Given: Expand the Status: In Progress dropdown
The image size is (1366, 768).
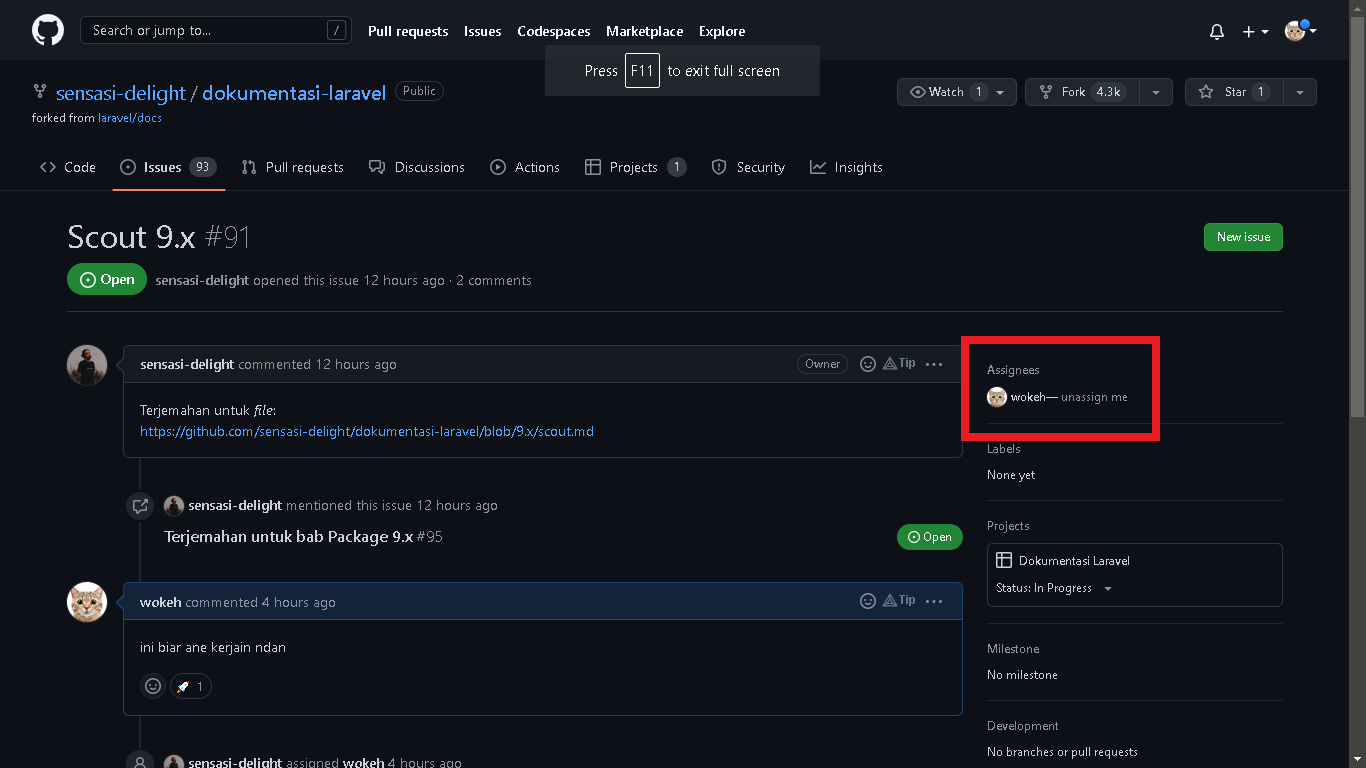Looking at the screenshot, I should point(1055,588).
